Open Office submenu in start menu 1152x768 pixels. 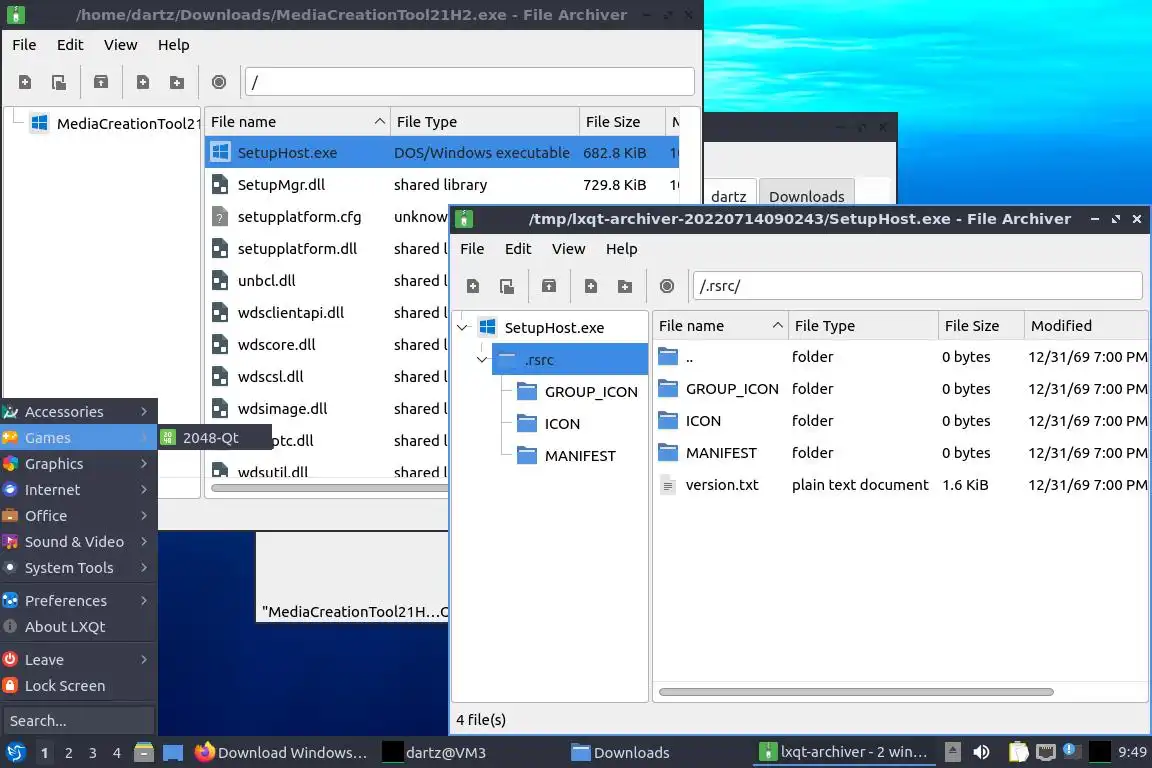[x=79, y=516]
